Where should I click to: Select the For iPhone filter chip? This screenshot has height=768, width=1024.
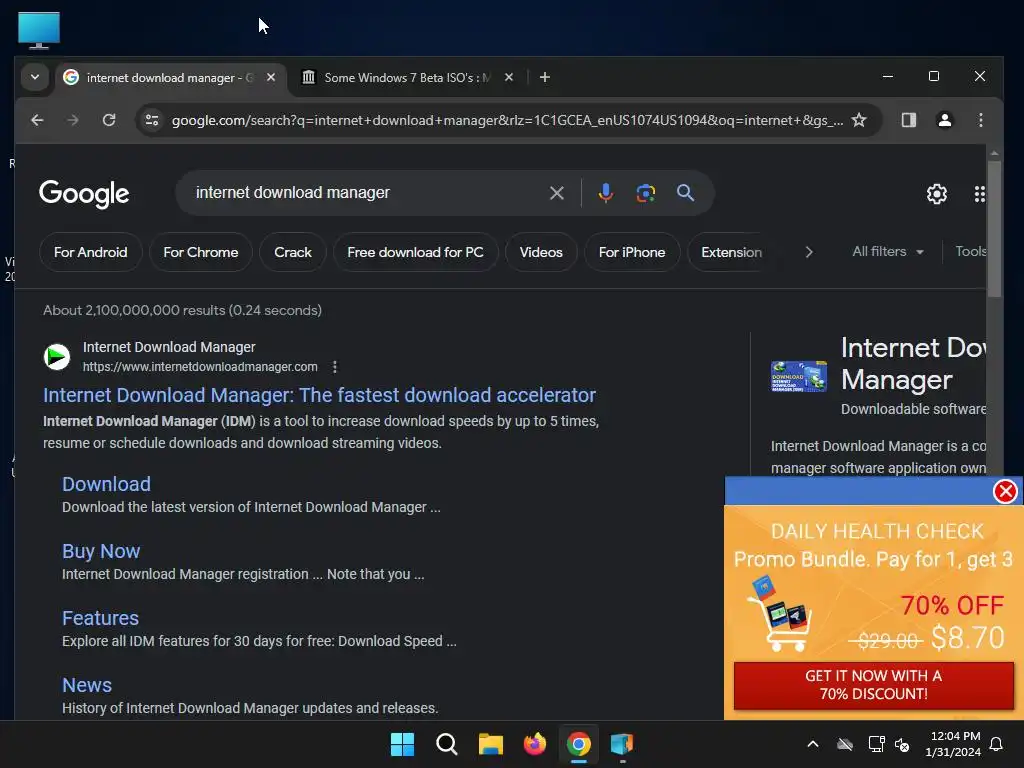coord(632,252)
